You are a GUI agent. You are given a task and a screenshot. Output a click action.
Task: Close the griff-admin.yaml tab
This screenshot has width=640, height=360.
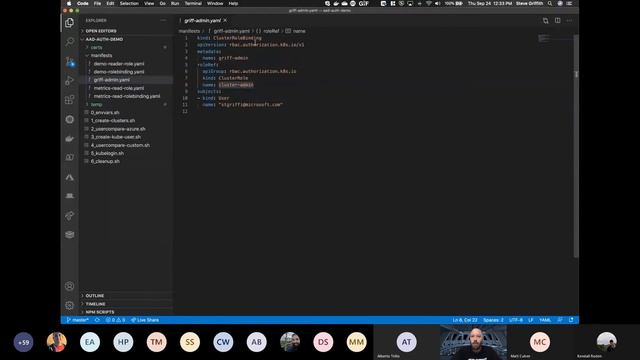point(225,20)
